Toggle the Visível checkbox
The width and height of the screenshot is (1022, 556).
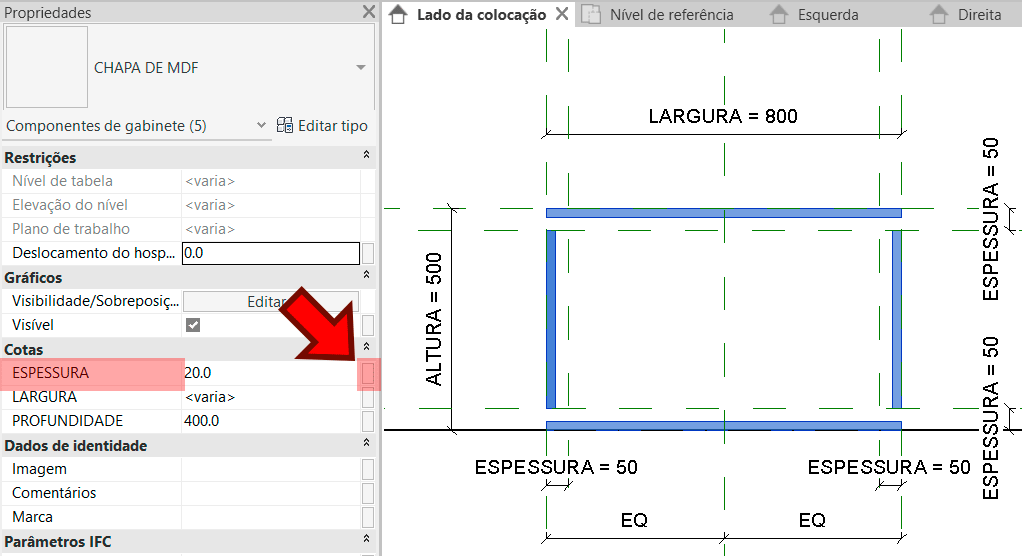193,325
